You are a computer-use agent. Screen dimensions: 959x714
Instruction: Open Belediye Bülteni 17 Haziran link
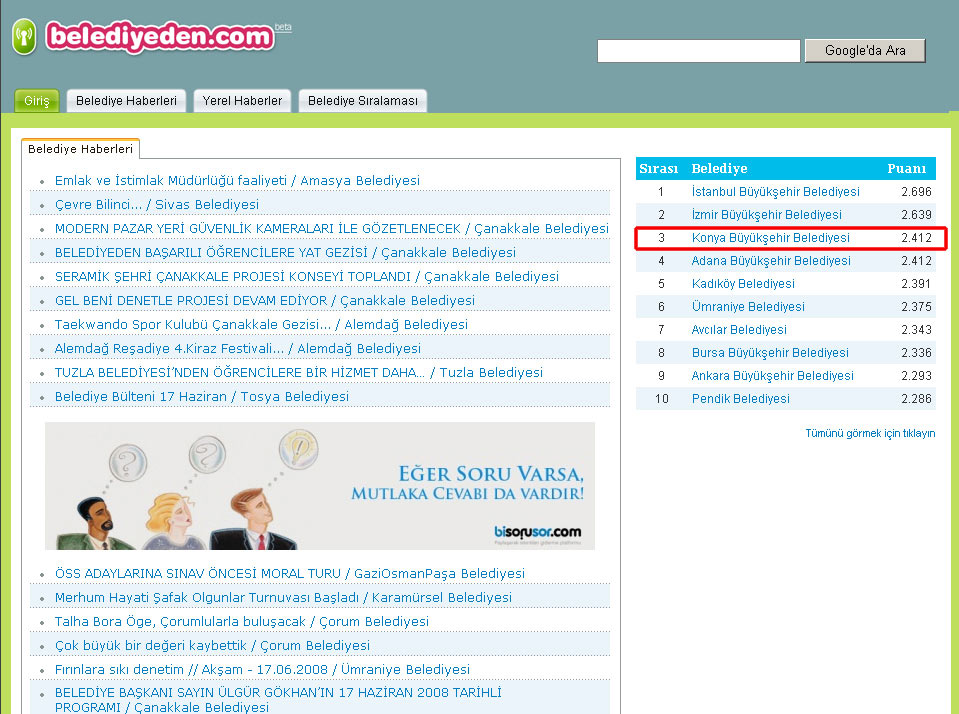coord(202,396)
